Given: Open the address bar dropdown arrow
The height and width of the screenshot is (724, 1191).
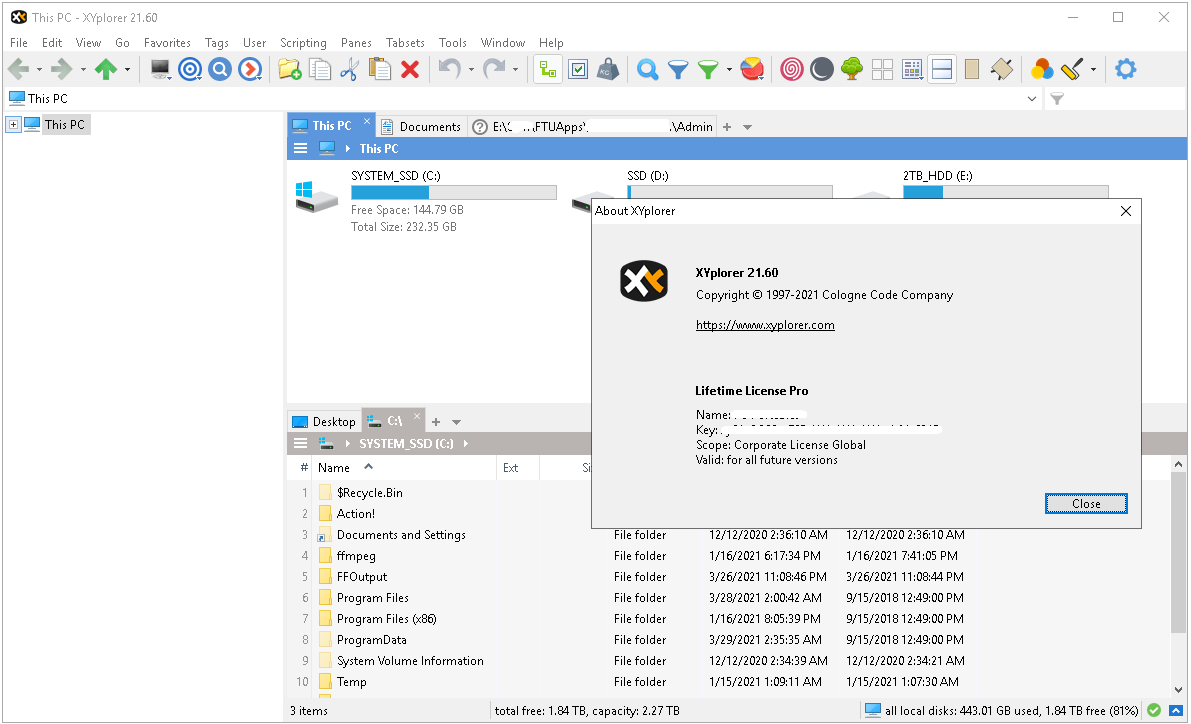Looking at the screenshot, I should [1031, 98].
